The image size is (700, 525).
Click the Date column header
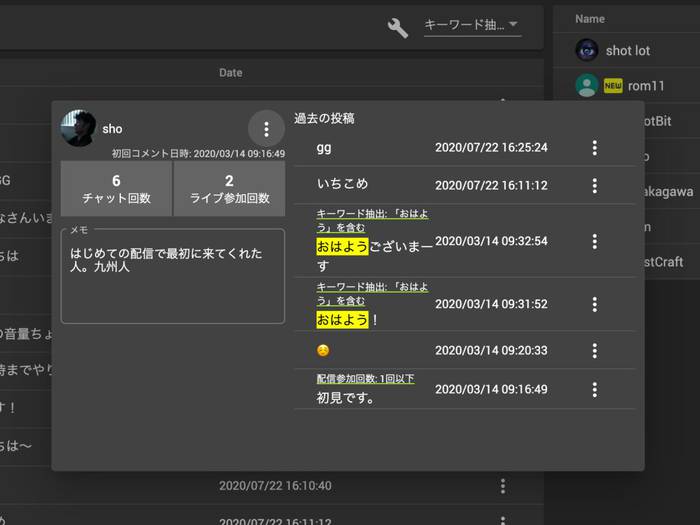coord(230,73)
